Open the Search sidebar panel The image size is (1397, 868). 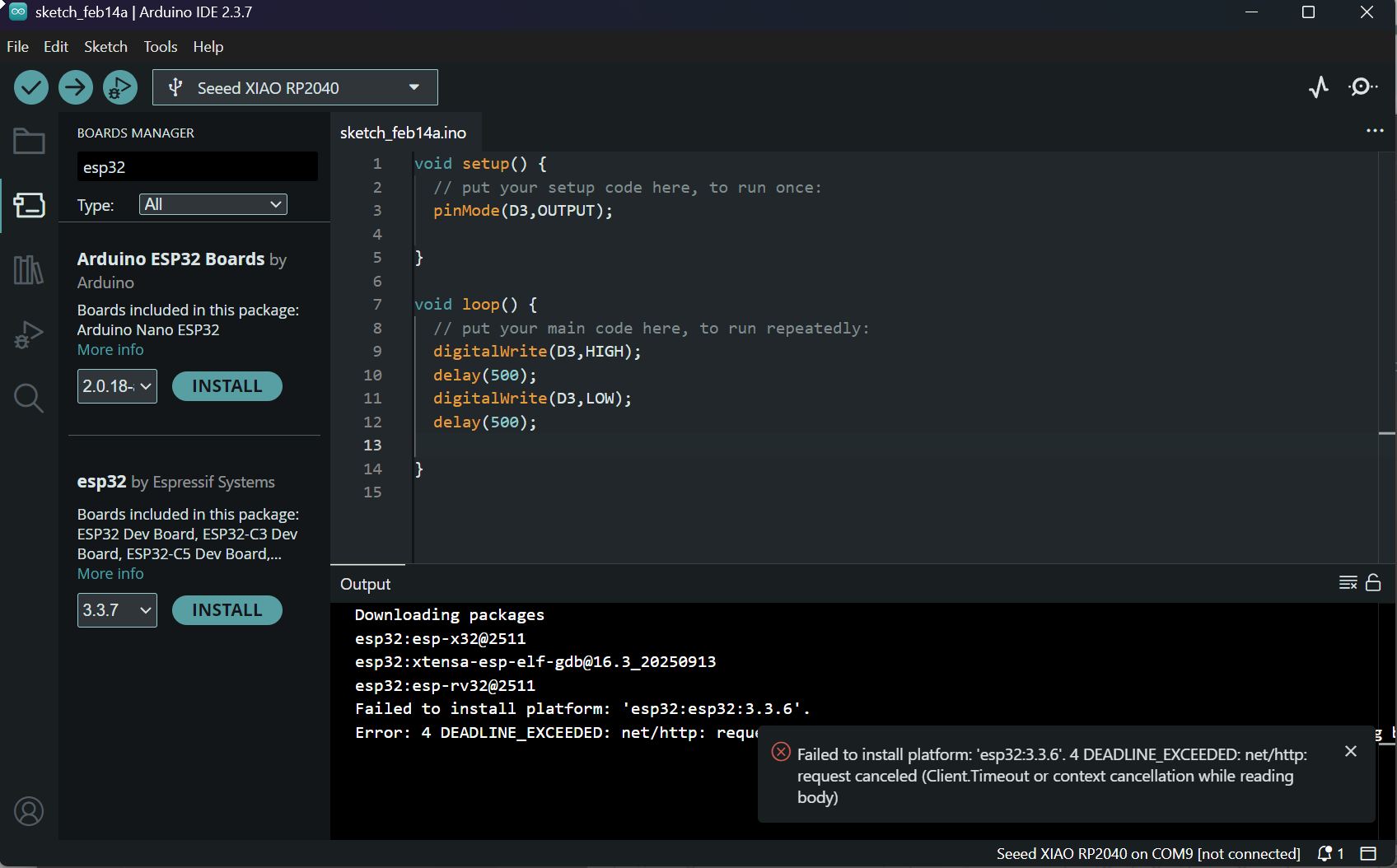(29, 399)
